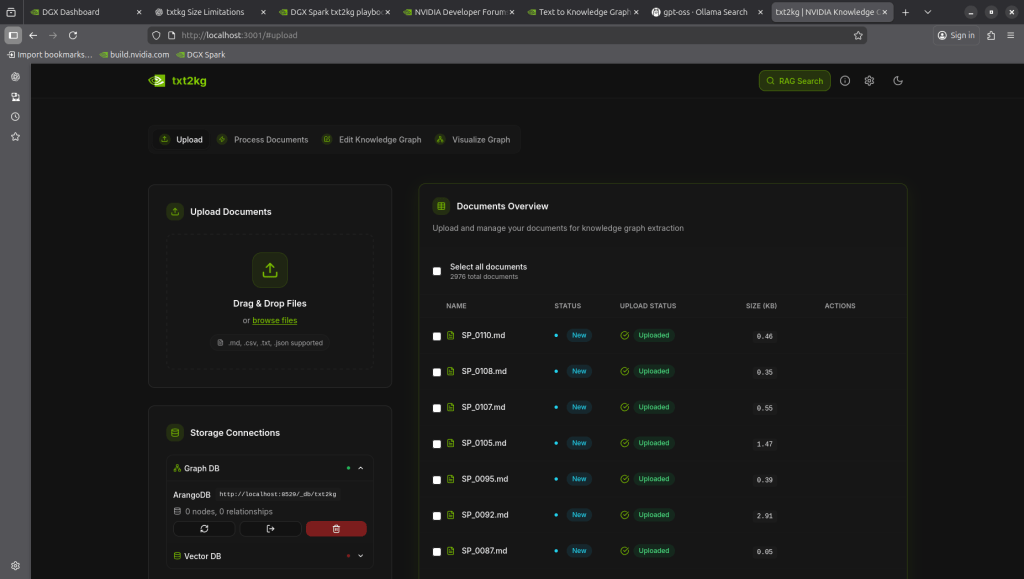This screenshot has width=1024, height=579.
Task: Click the red trash button for ArangoDB
Action: 336,529
